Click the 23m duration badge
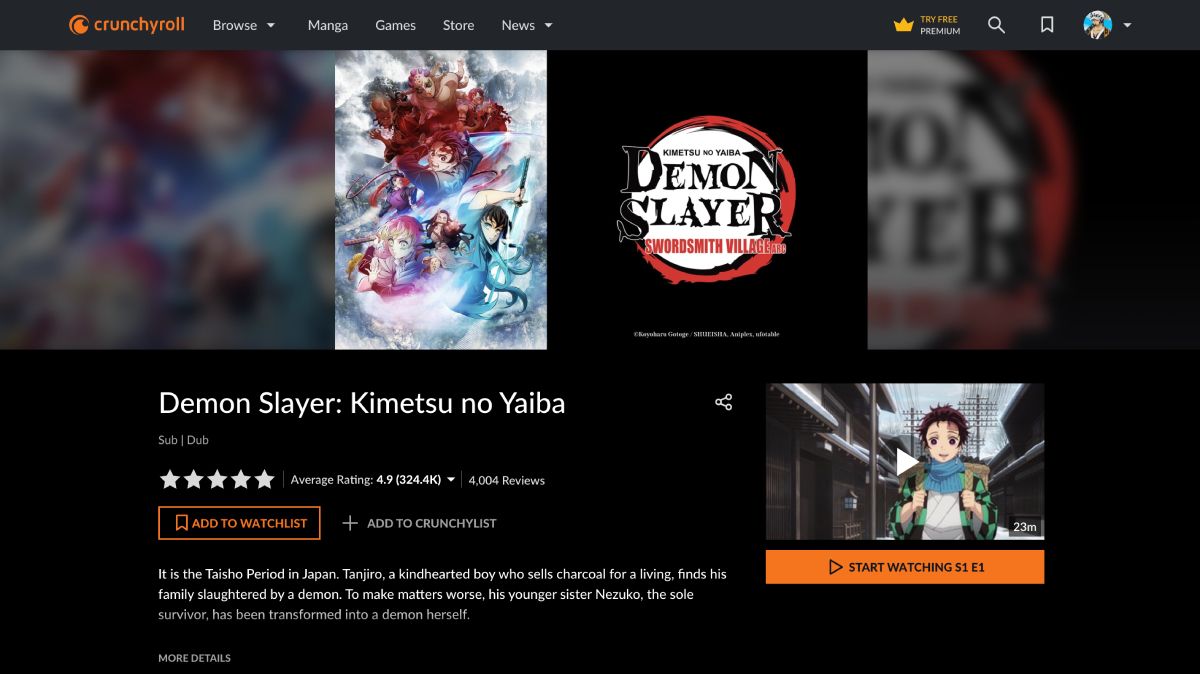1200x674 pixels. (x=1025, y=527)
